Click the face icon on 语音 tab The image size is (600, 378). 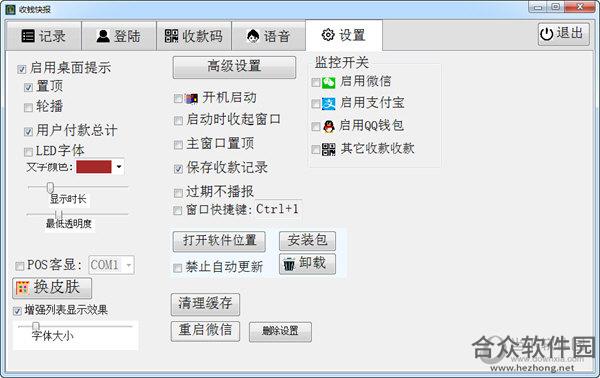click(253, 36)
